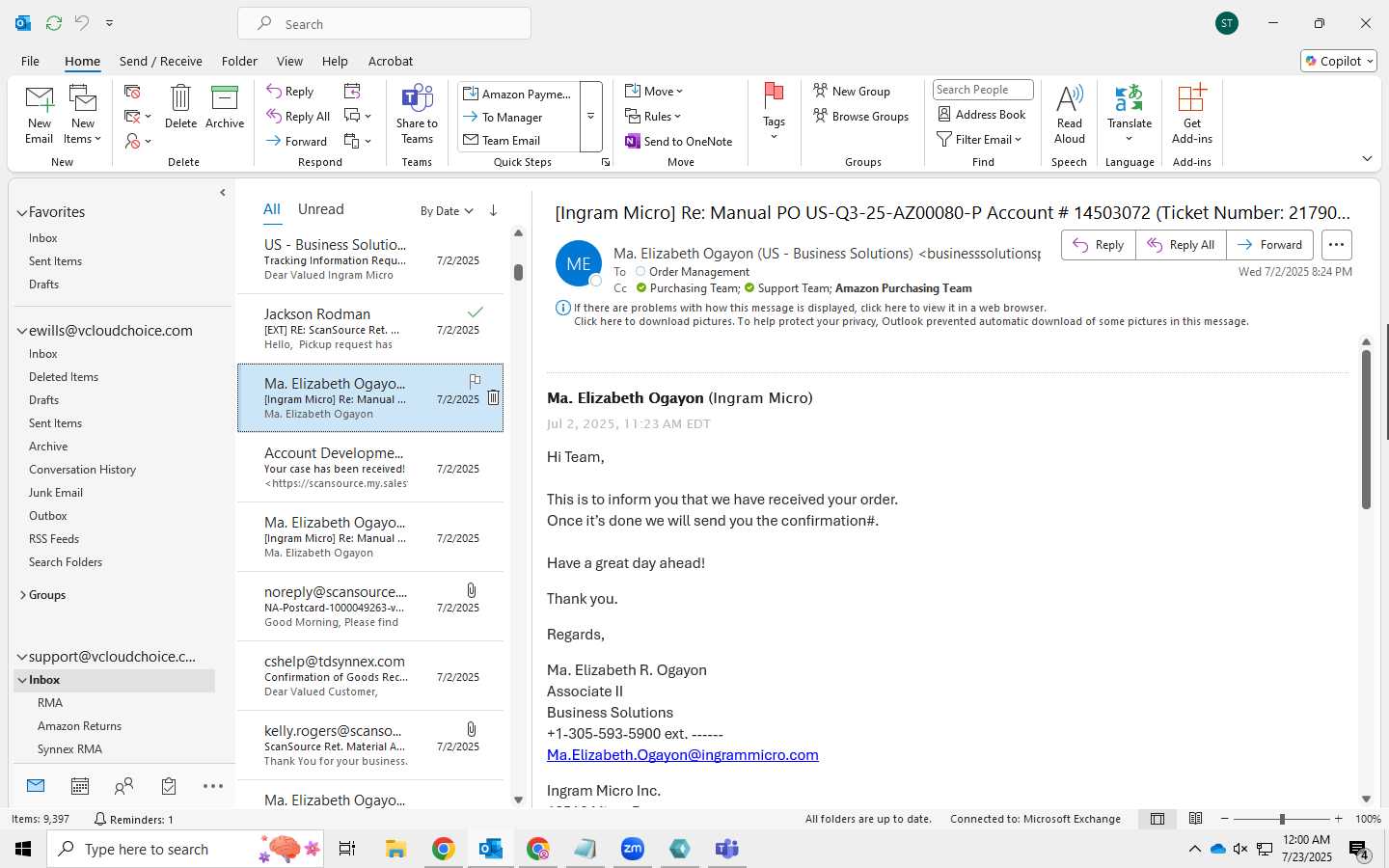Collapse the folder pane arrow
The image size is (1389, 868).
pyautogui.click(x=223, y=192)
